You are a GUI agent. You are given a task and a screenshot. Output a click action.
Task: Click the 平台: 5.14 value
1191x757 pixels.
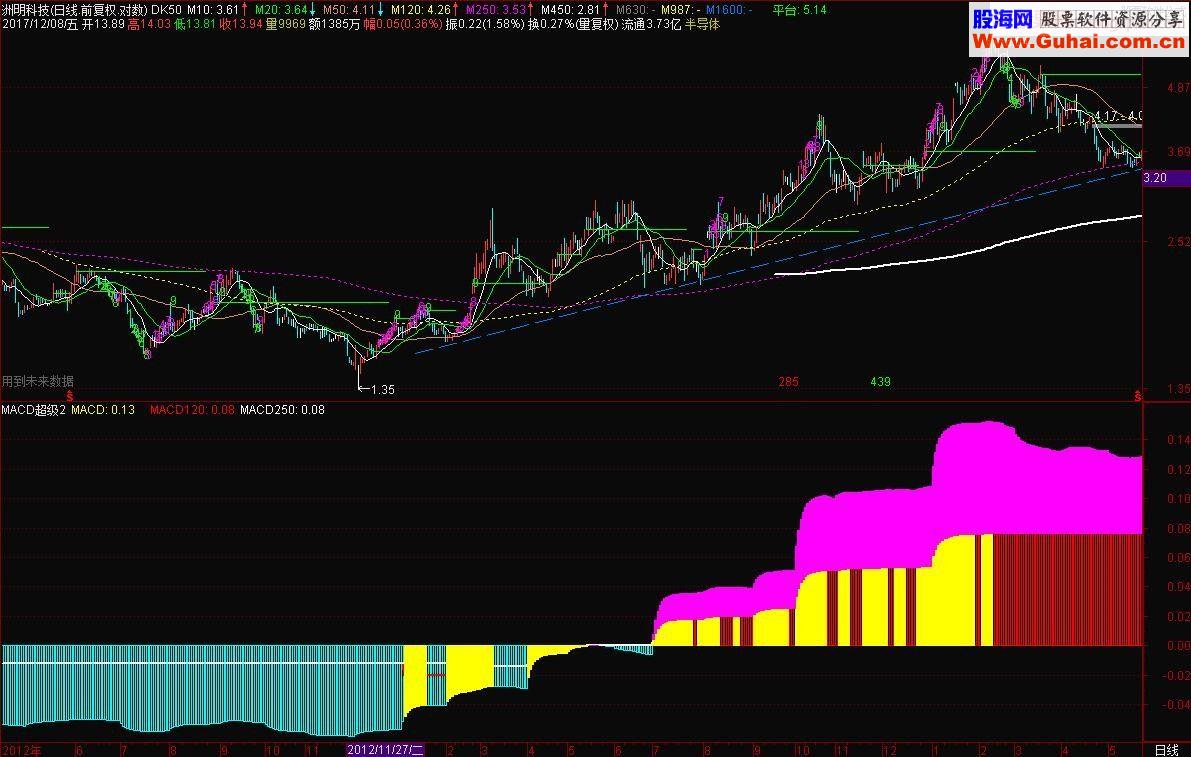[x=799, y=10]
